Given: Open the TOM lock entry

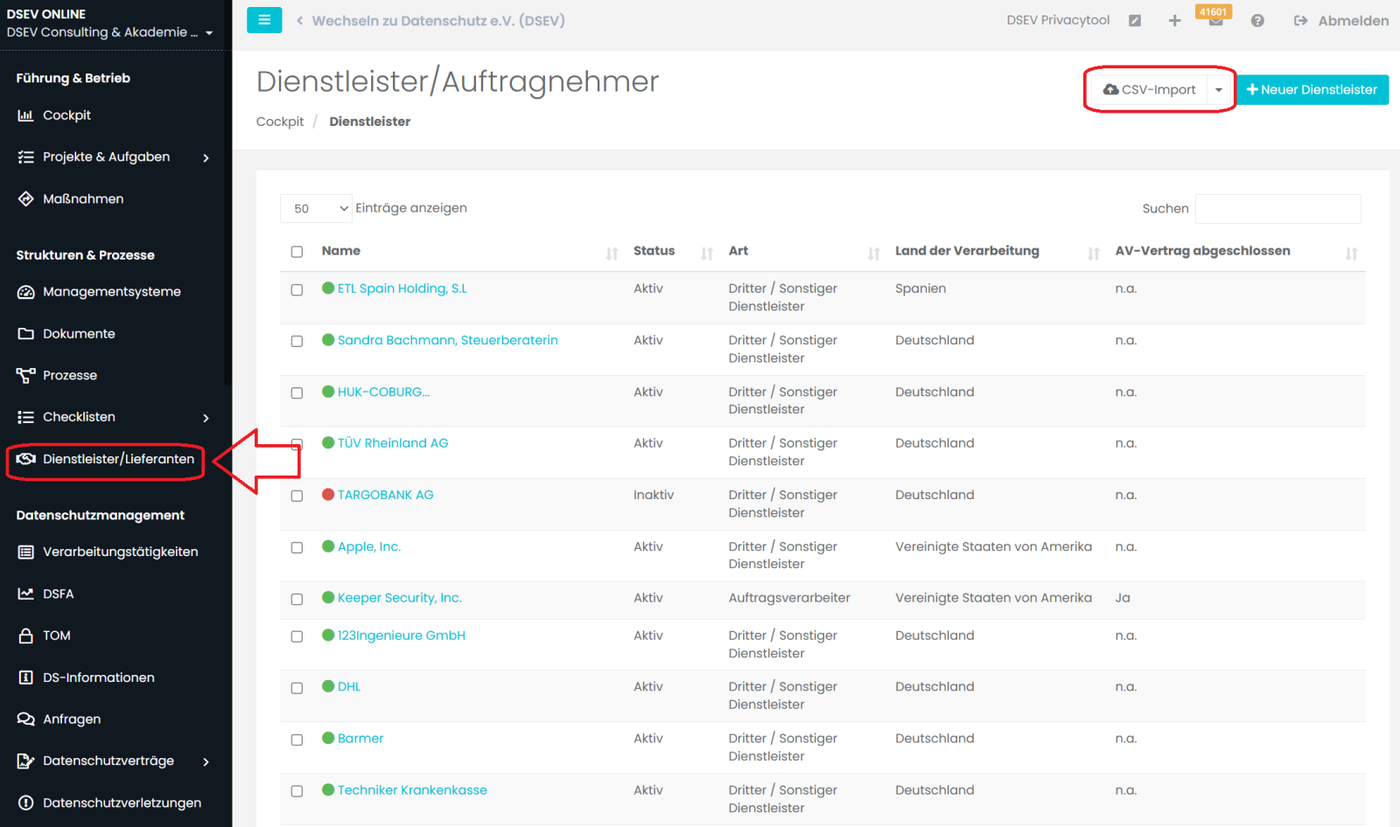Looking at the screenshot, I should [56, 635].
